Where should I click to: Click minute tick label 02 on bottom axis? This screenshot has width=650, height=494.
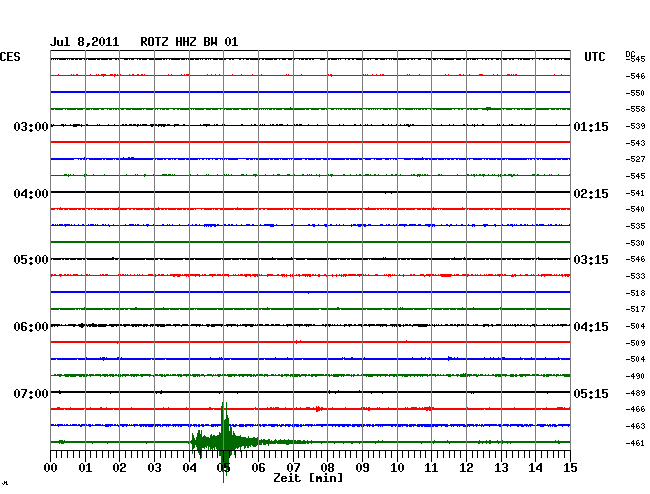(x=119, y=468)
